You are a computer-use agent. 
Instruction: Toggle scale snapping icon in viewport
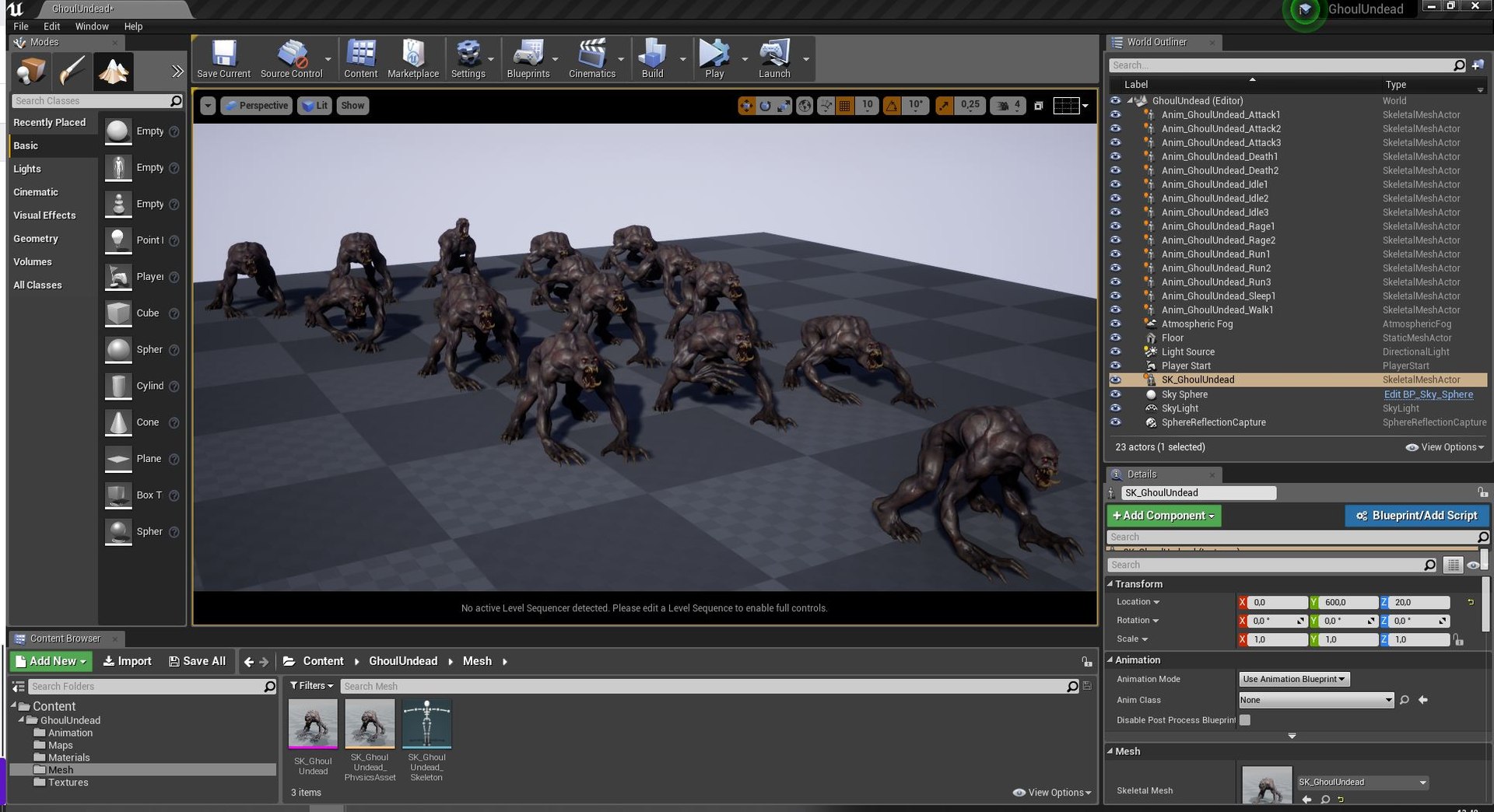[944, 106]
